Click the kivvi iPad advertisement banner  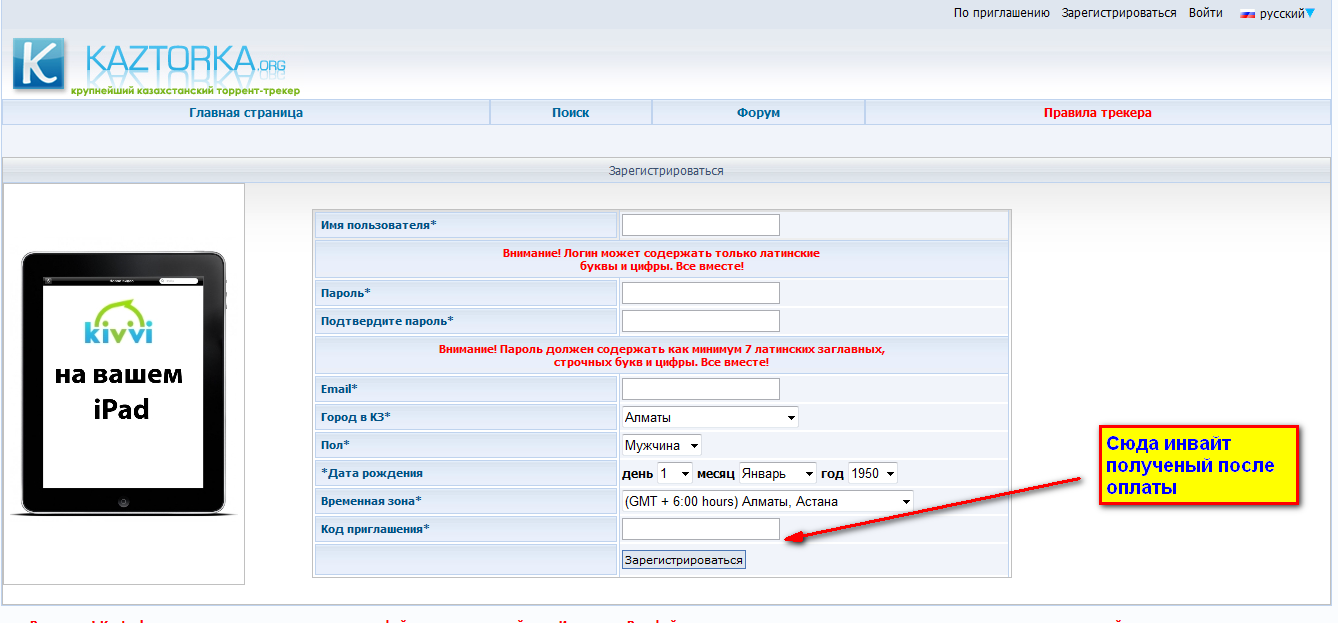pyautogui.click(x=124, y=384)
